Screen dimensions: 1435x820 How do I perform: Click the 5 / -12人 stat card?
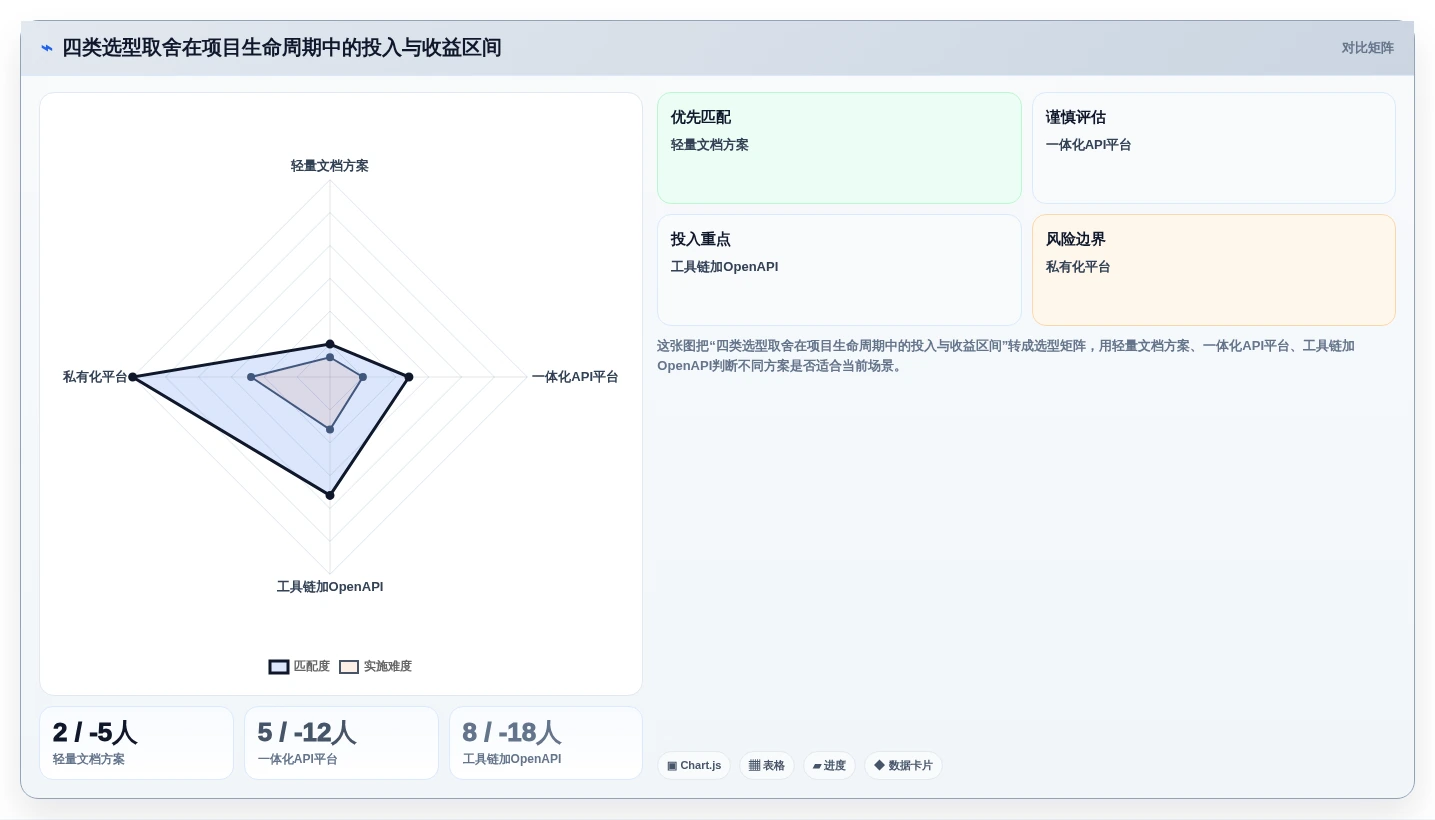pos(341,743)
